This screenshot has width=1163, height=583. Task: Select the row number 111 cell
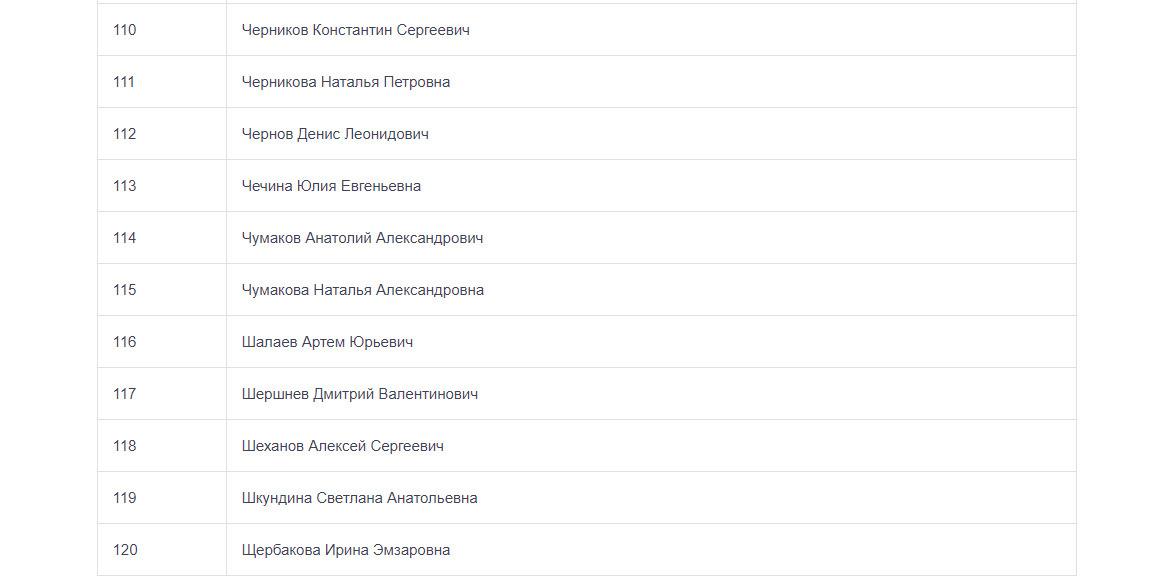(x=124, y=82)
